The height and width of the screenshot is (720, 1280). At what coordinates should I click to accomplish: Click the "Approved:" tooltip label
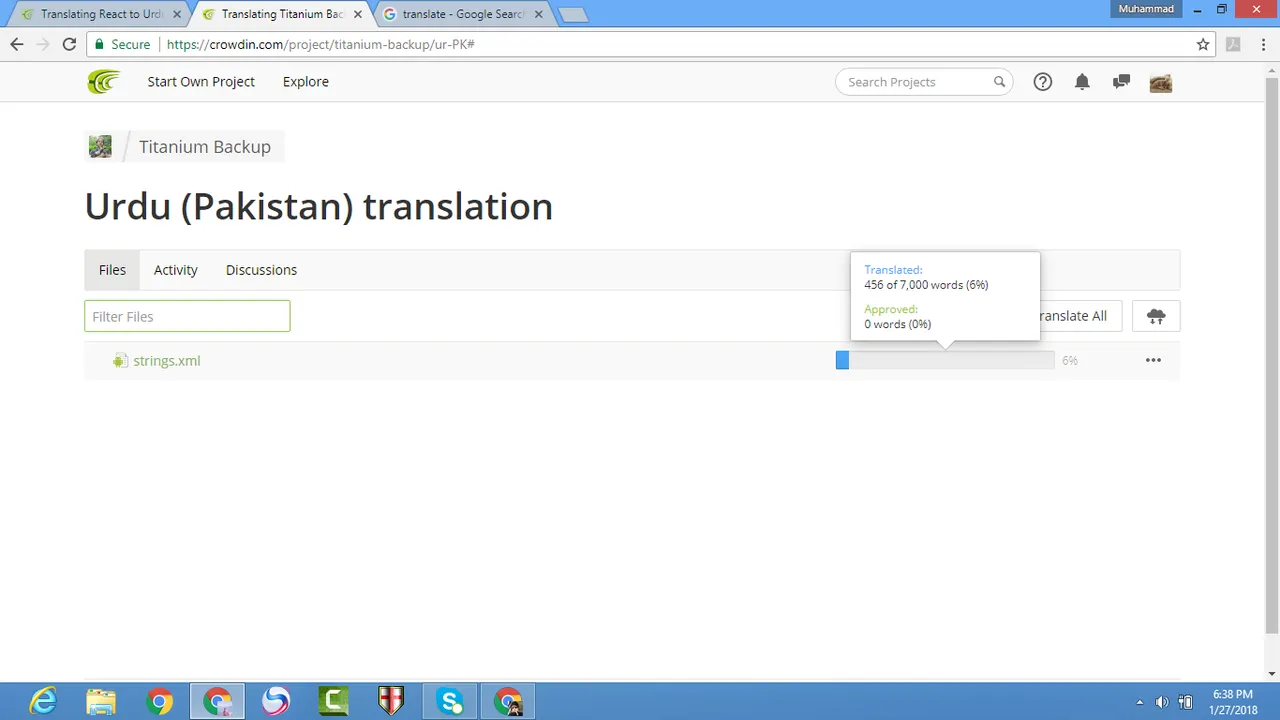[891, 310]
